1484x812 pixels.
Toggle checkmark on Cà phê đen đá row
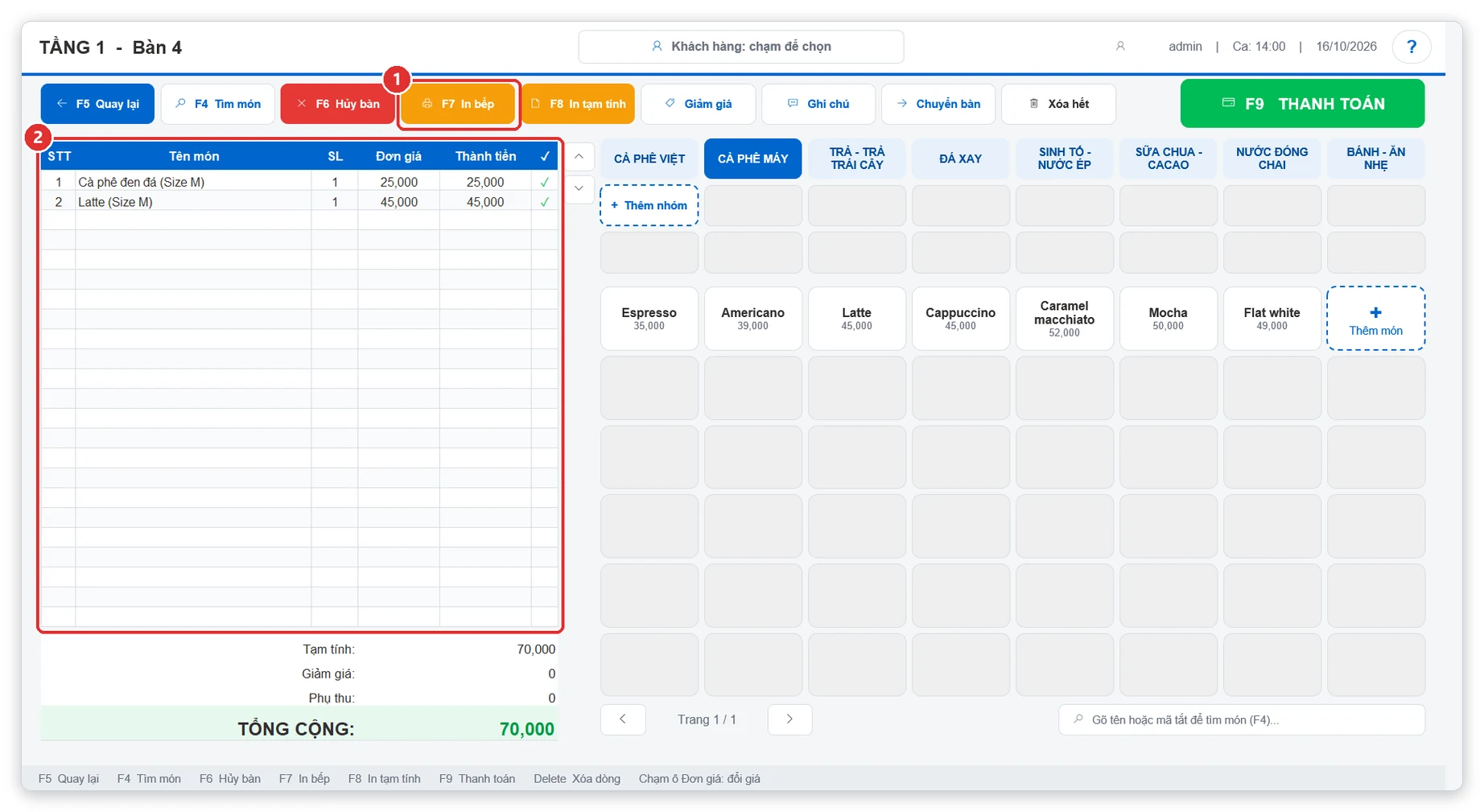pos(545,182)
